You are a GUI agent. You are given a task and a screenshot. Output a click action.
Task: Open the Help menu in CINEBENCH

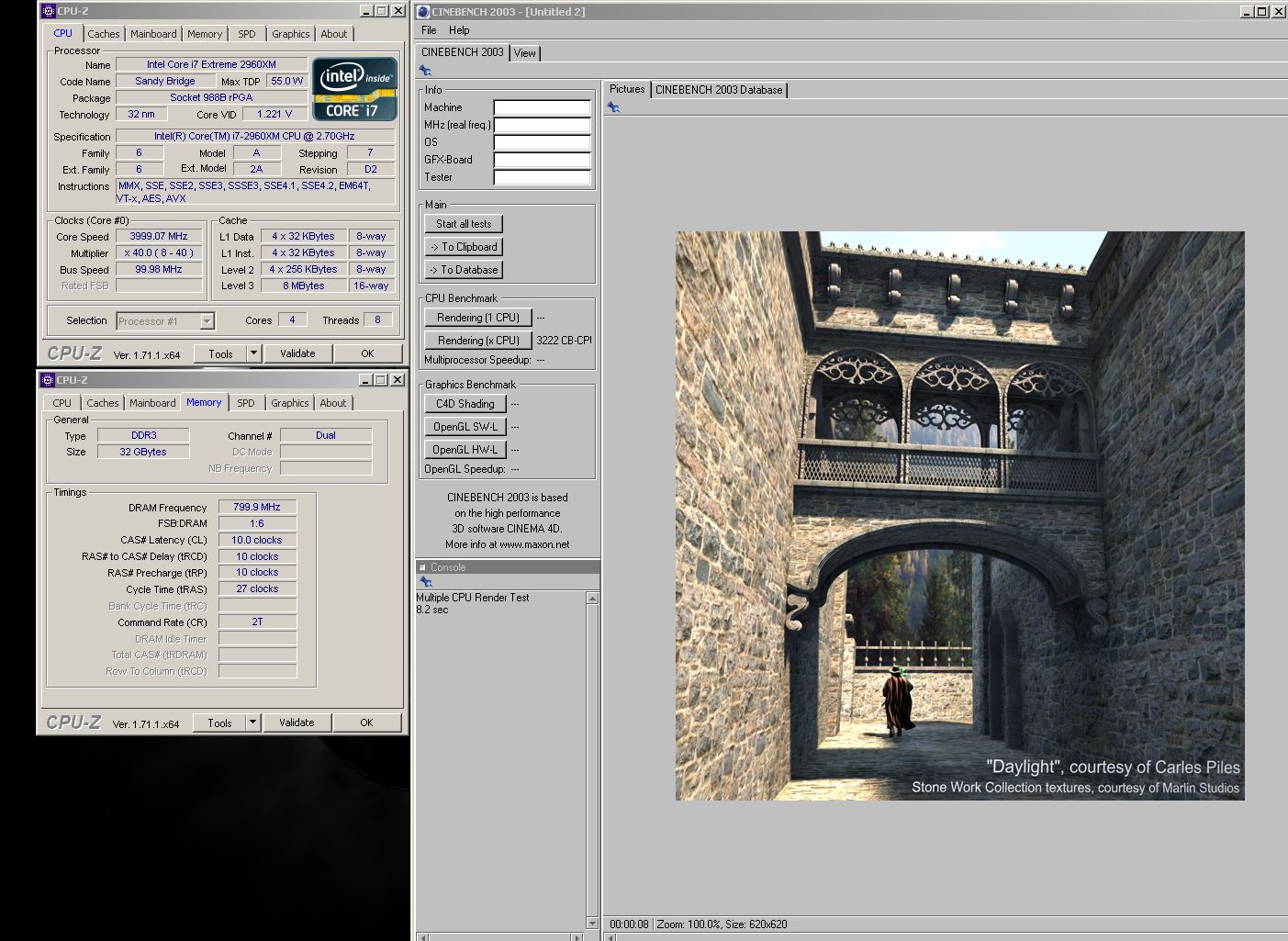(459, 30)
